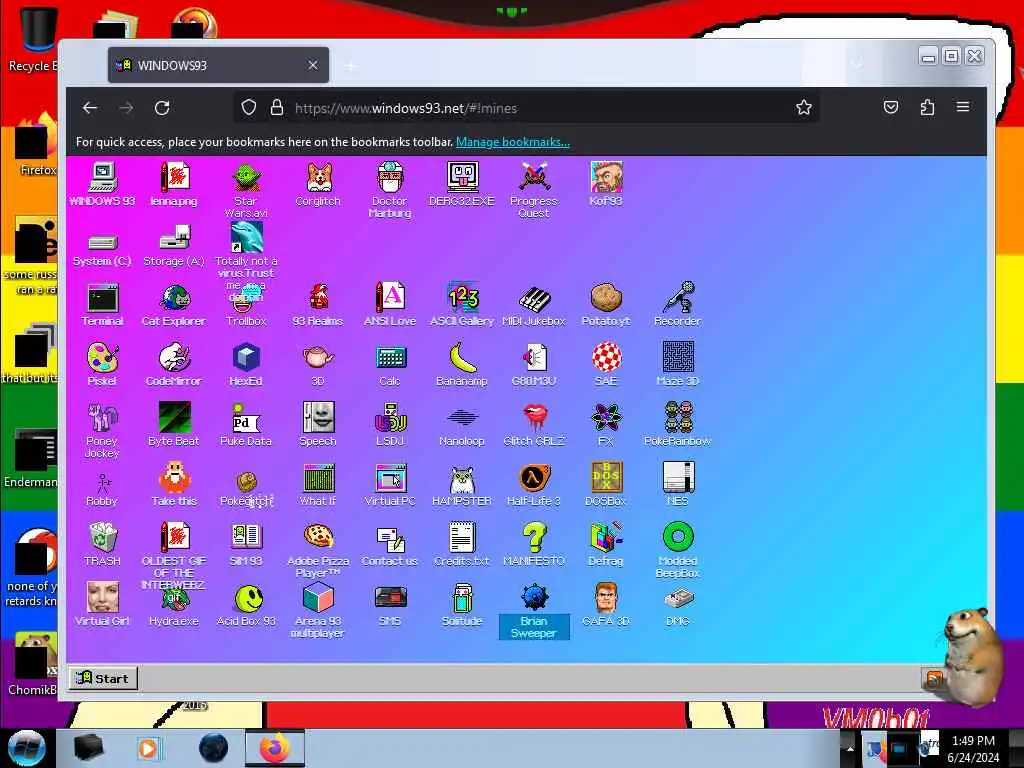Reload the current page
The width and height of the screenshot is (1024, 768).
point(162,108)
